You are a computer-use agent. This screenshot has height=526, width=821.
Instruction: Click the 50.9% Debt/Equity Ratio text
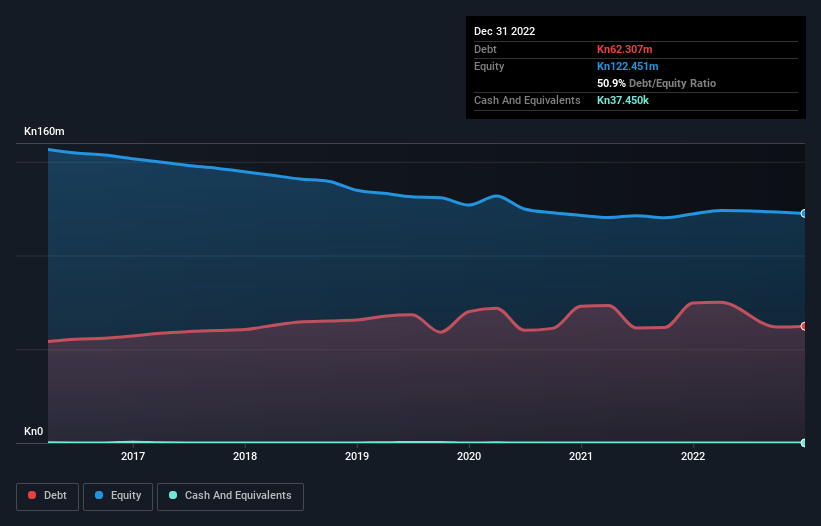point(657,83)
